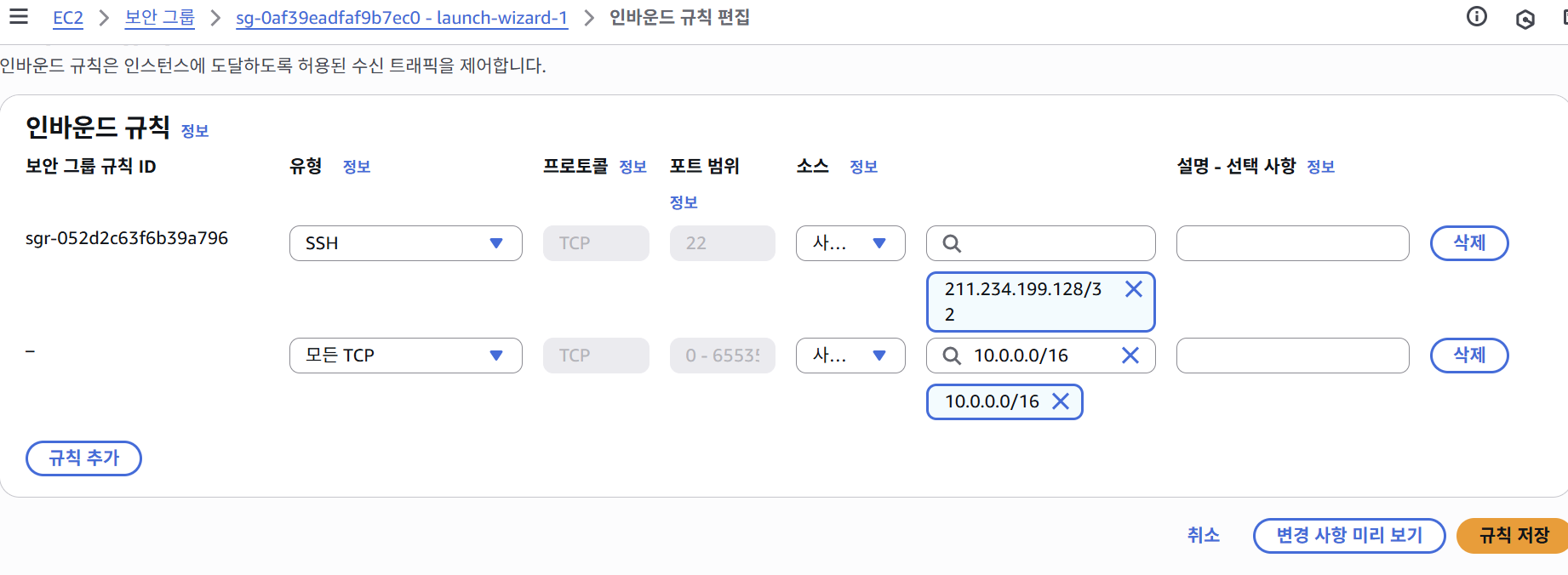Remove the 10.0.0.0/16 source chip

[x=1061, y=401]
